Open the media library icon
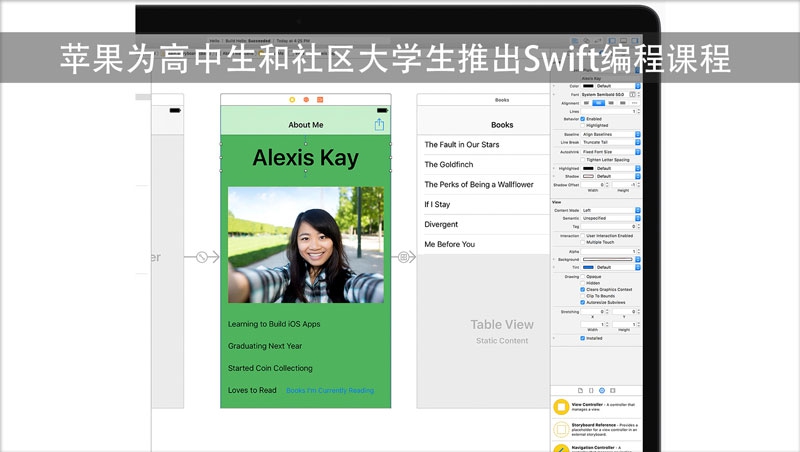 coord(613,390)
